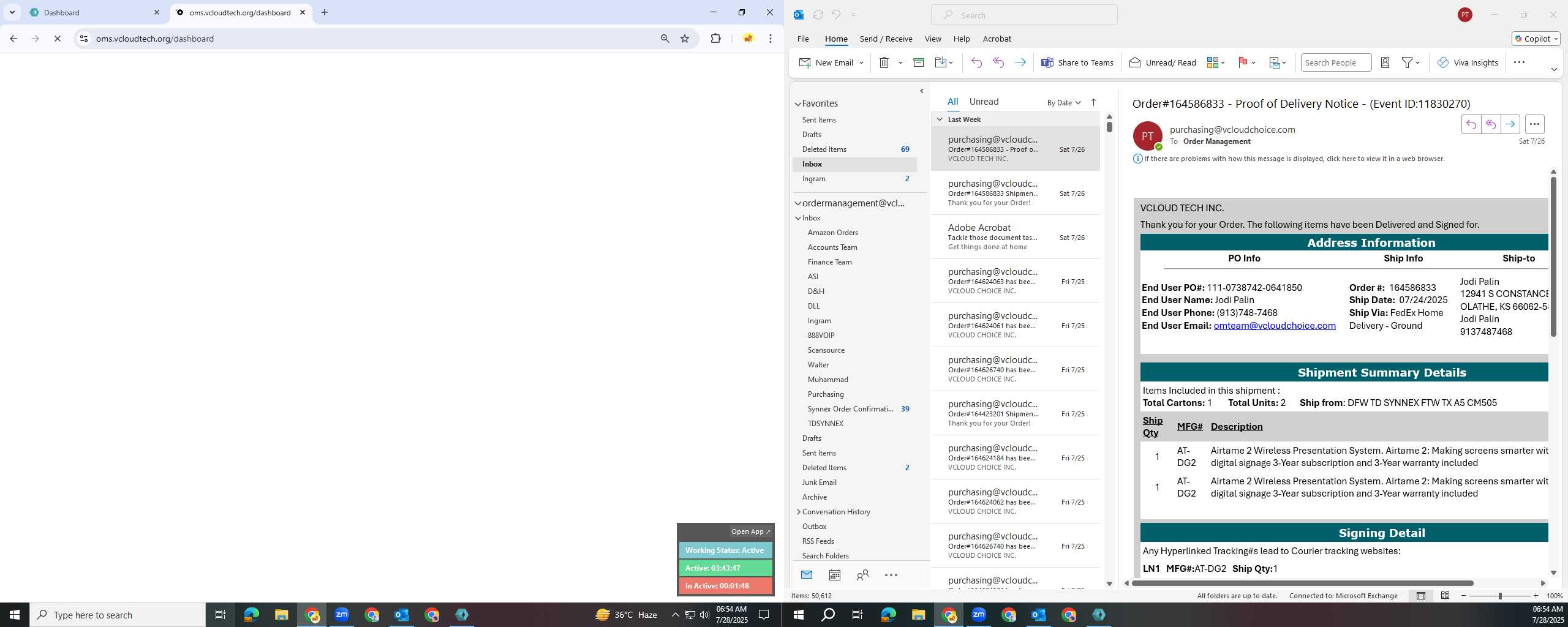Image resolution: width=1568 pixels, height=627 pixels.
Task: Click the Address Book icon
Action: point(1385,62)
